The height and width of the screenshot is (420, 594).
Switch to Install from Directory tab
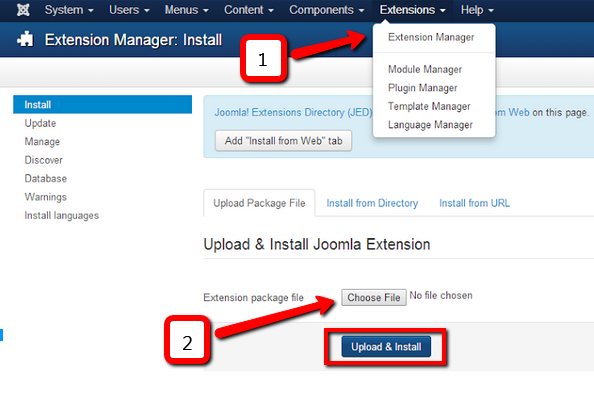[372, 203]
